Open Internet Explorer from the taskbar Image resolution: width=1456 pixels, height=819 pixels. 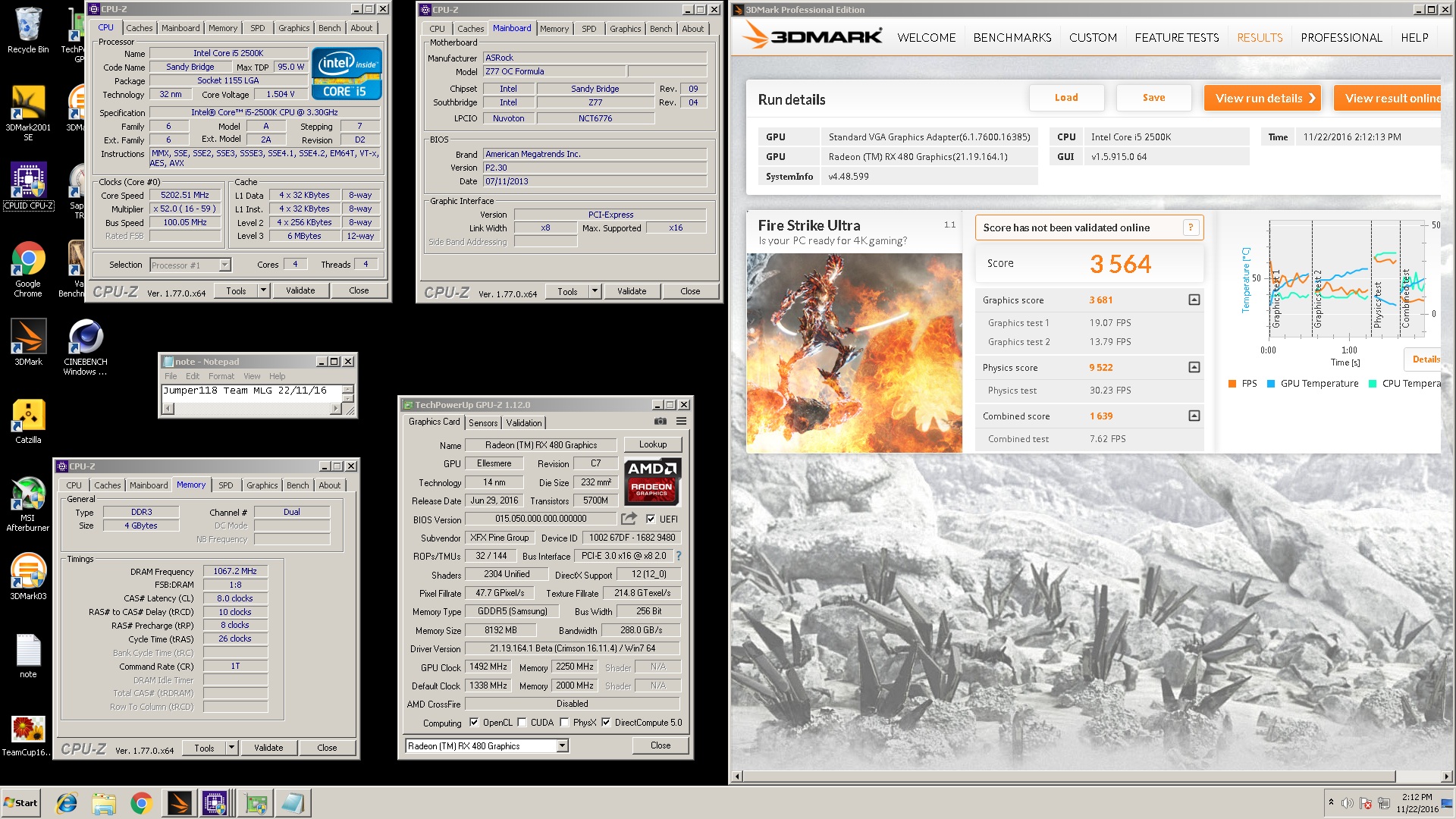(x=67, y=803)
